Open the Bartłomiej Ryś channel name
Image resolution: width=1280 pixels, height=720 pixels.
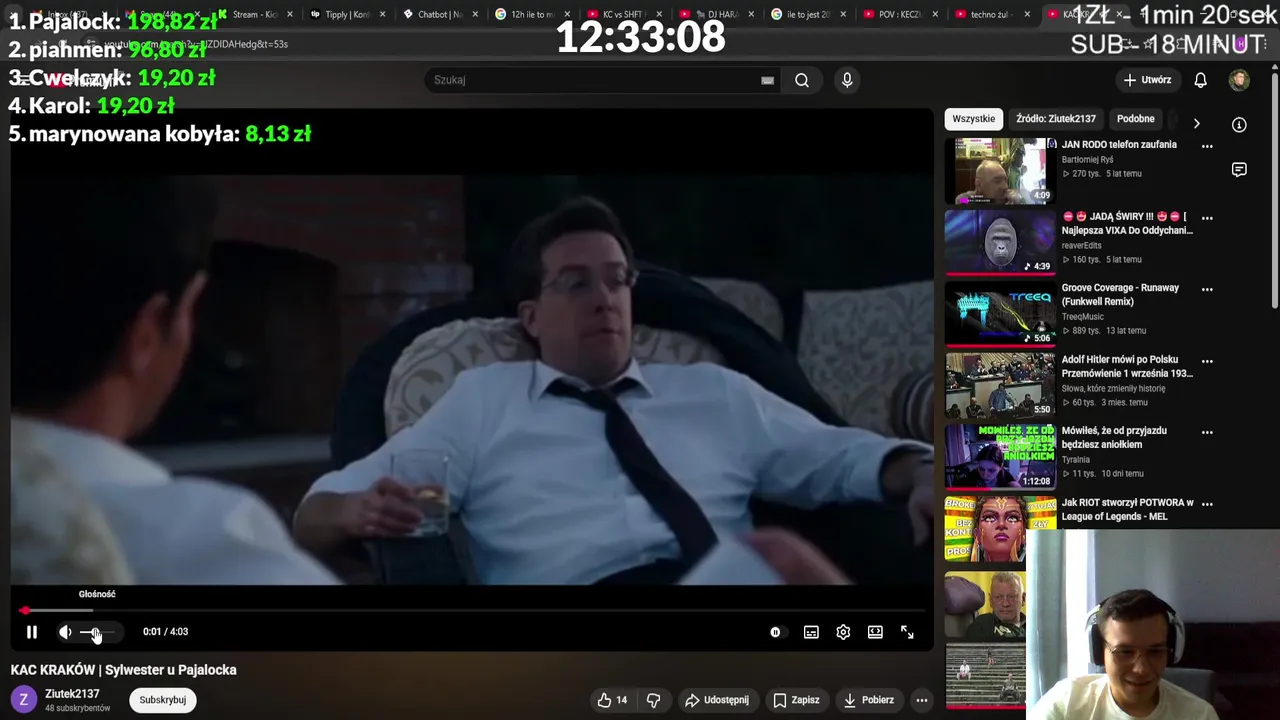(1087, 160)
